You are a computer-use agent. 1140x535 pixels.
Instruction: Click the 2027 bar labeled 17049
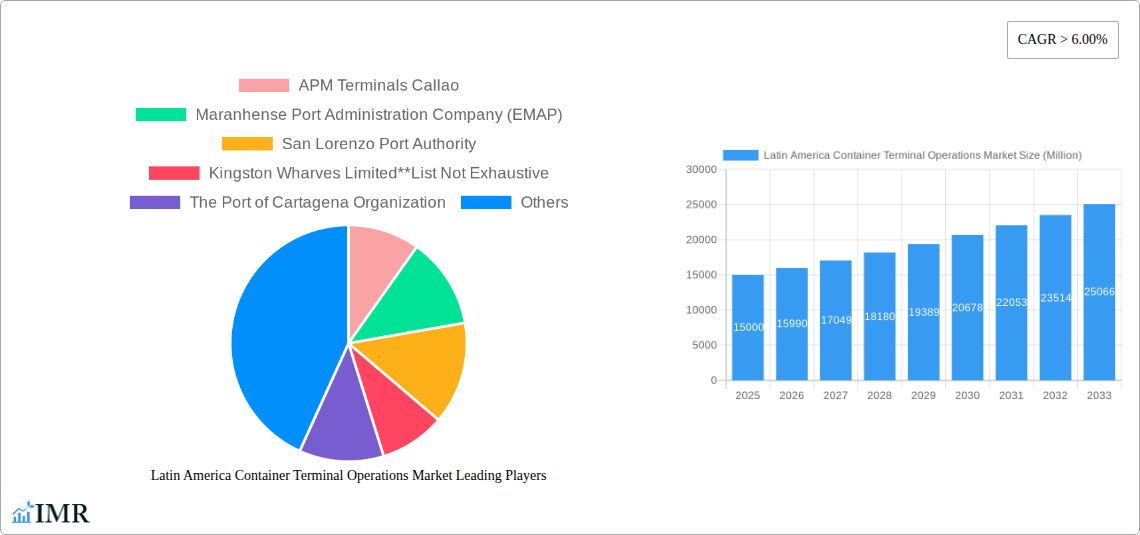click(835, 321)
